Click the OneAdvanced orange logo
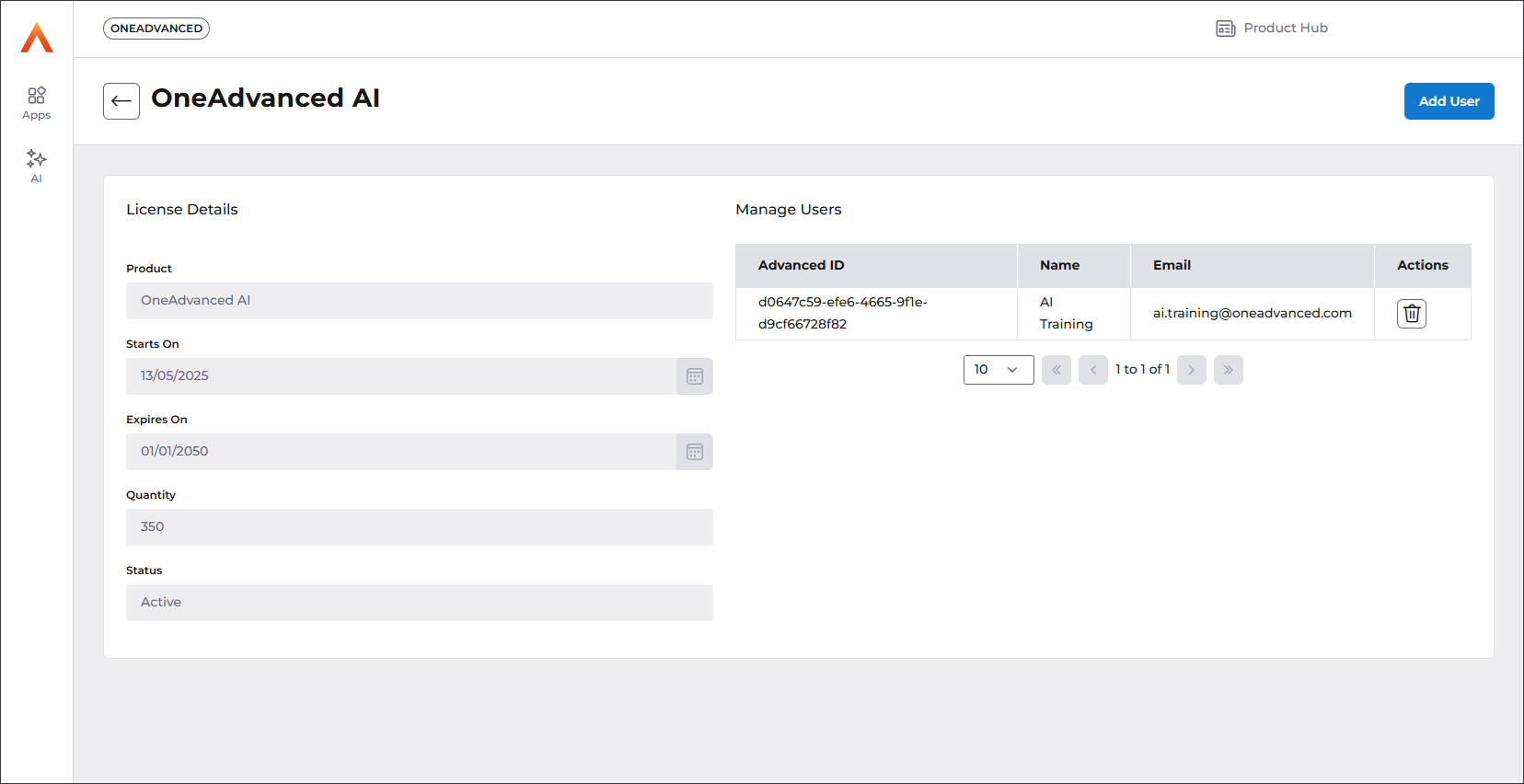 (x=37, y=38)
